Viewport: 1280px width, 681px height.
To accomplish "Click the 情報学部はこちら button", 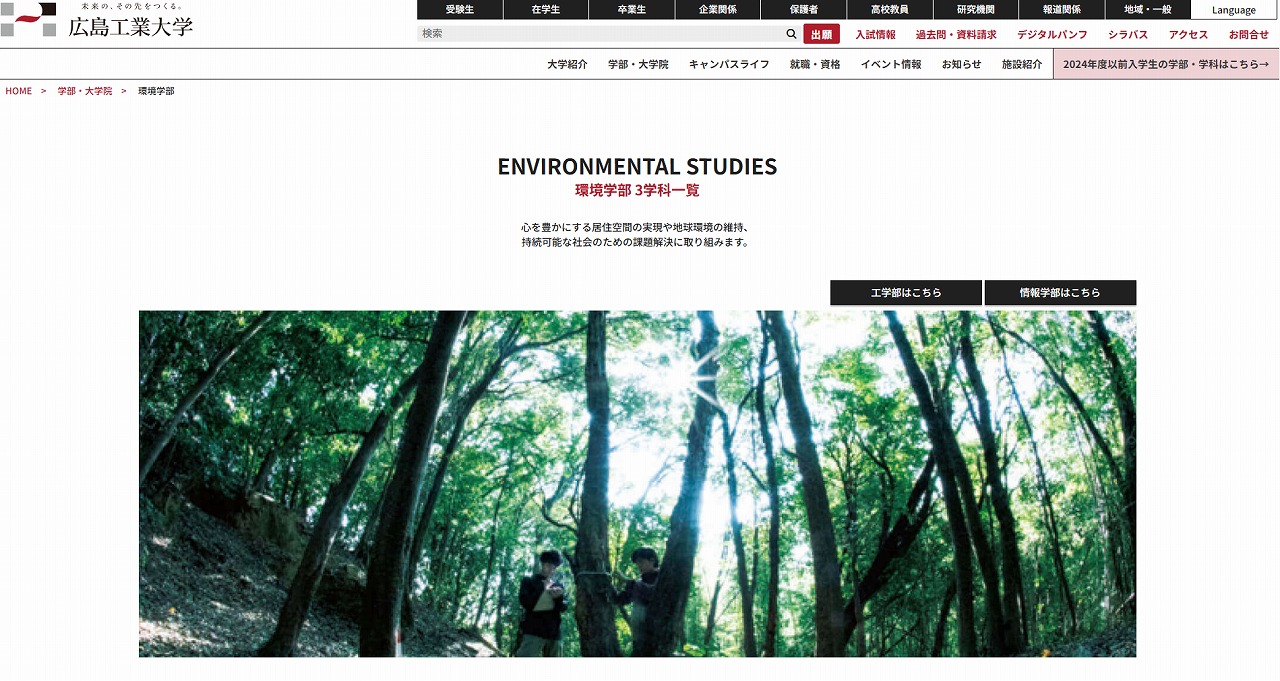I will click(x=1059, y=292).
